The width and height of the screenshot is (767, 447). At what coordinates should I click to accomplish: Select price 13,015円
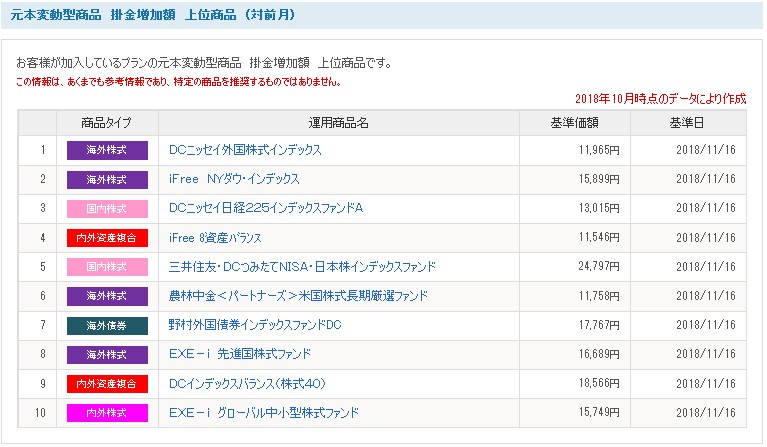(x=599, y=208)
